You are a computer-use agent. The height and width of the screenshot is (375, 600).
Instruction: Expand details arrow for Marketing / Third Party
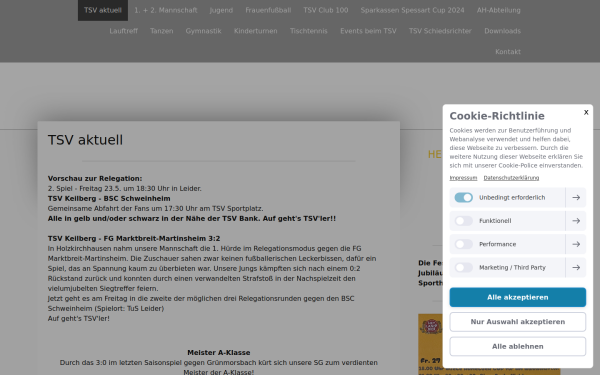[x=576, y=267]
